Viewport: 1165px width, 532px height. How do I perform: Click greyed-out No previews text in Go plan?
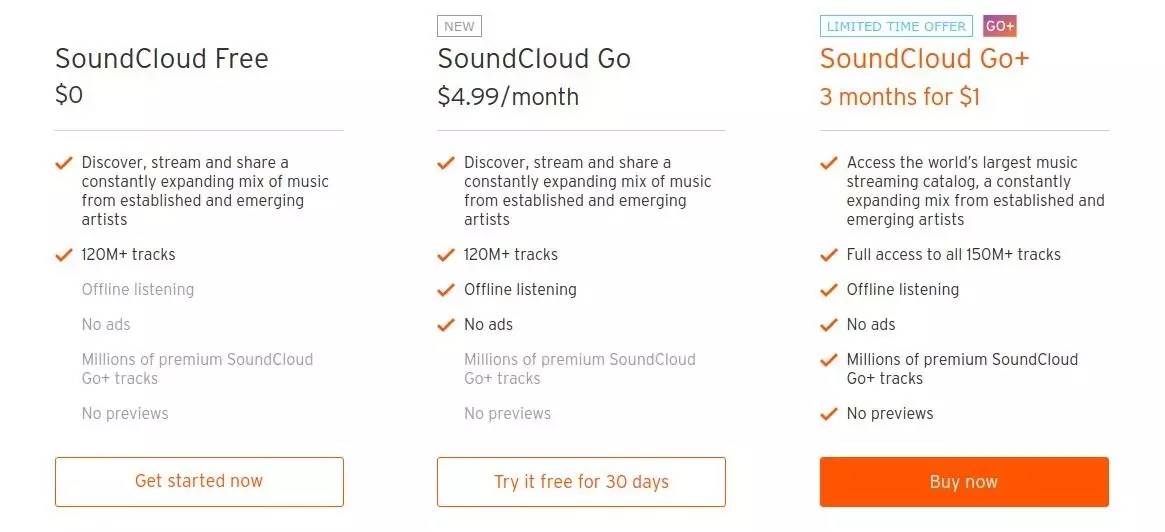507,414
